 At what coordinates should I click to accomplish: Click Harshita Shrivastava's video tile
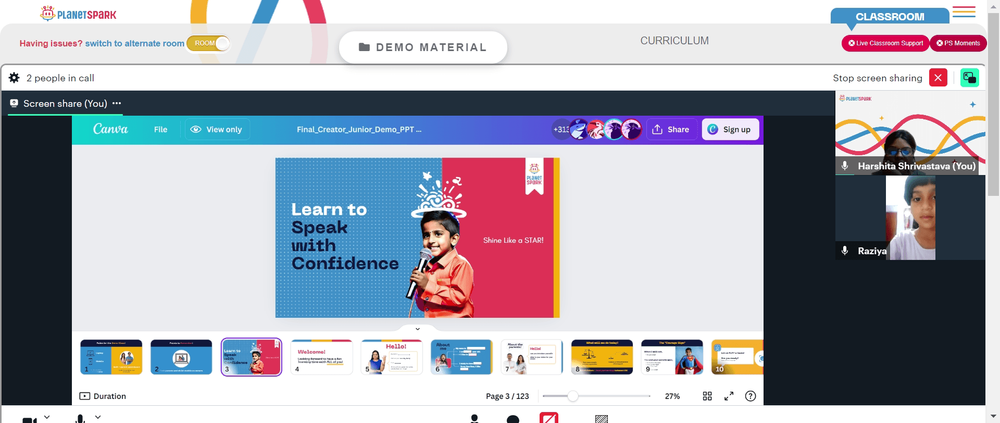click(910, 133)
